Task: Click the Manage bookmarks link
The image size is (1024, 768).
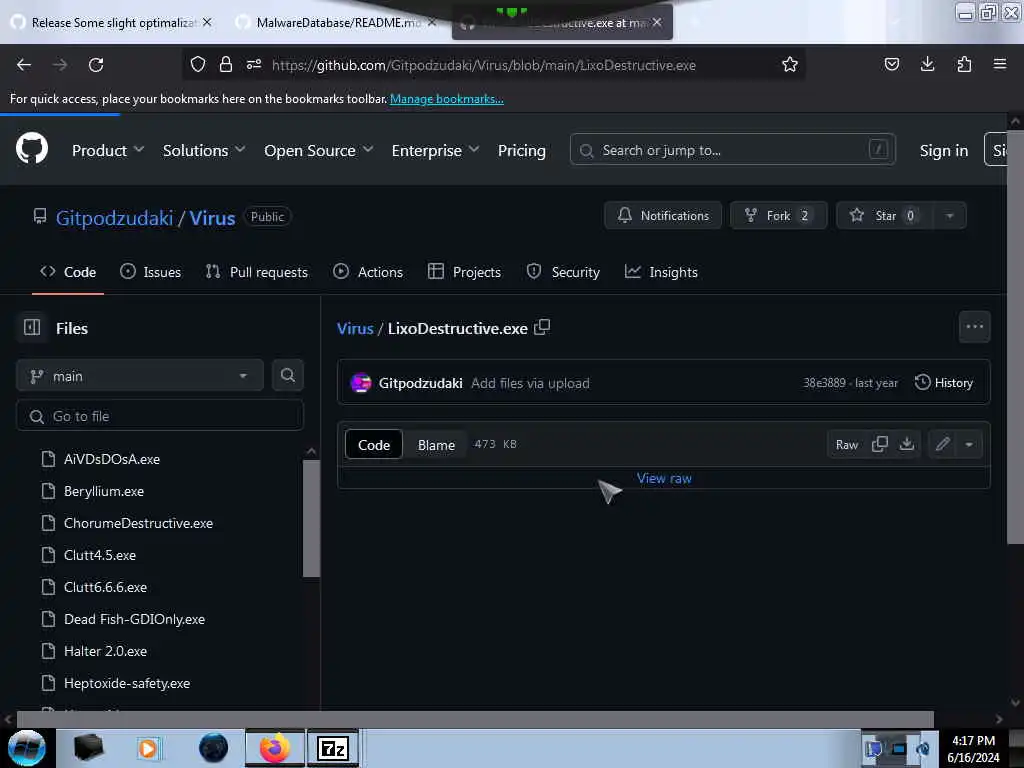Action: click(447, 99)
